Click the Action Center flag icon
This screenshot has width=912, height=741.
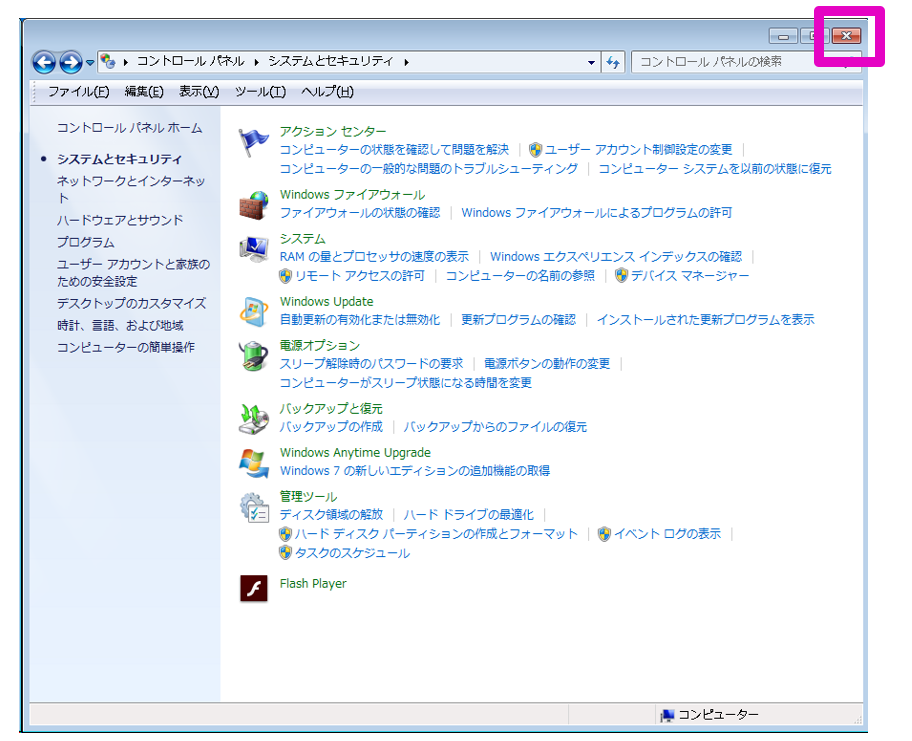254,142
